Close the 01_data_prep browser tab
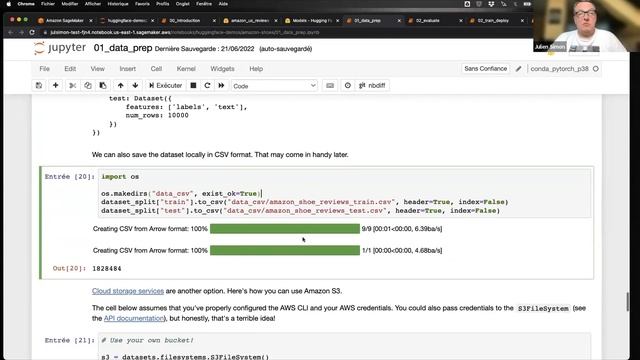Image resolution: width=640 pixels, height=360 pixels. (399, 20)
